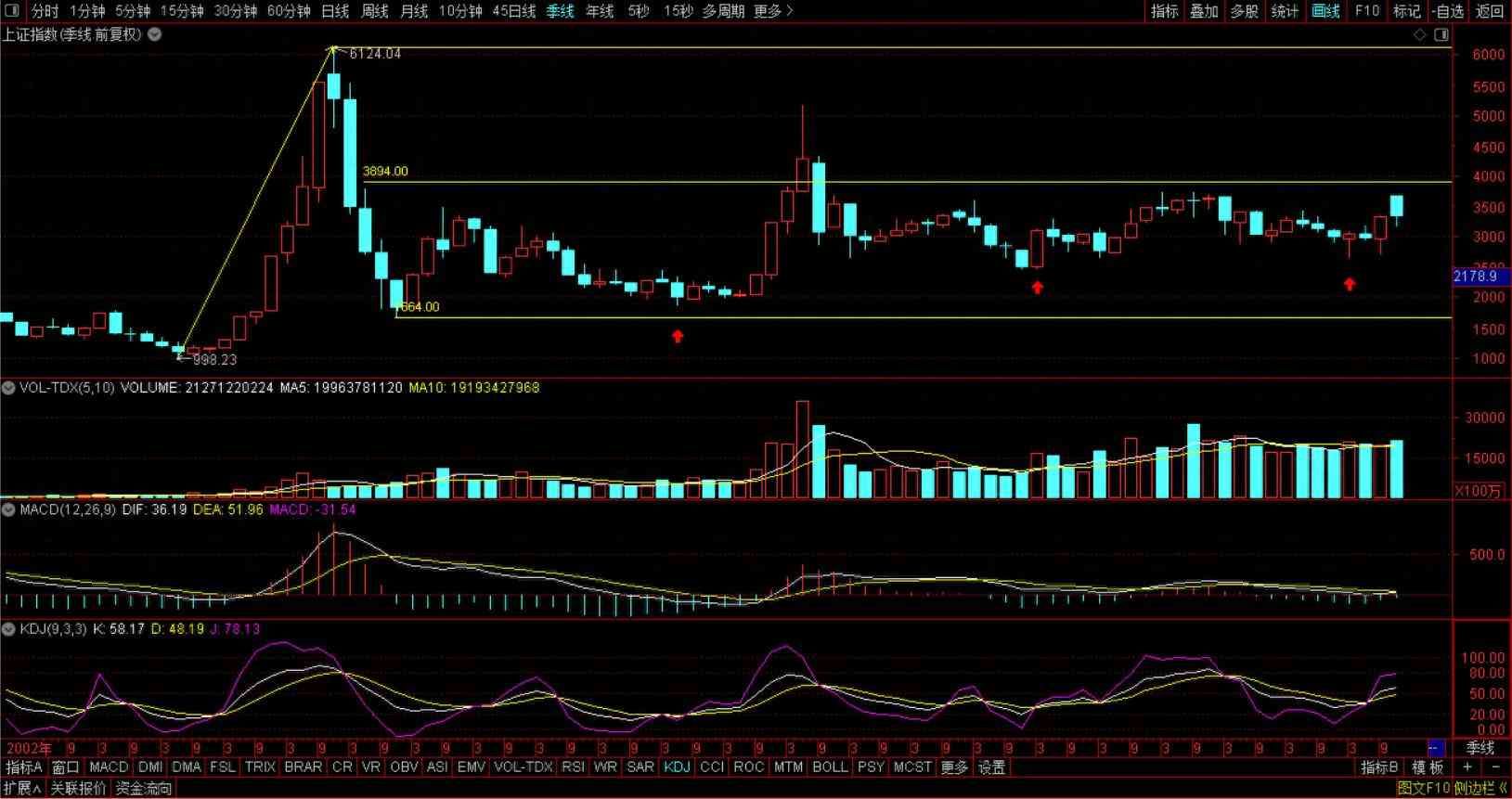This screenshot has width=1512, height=799.
Task: Open the VOL-TDX indicator dropdown arrow
Action: (9, 388)
